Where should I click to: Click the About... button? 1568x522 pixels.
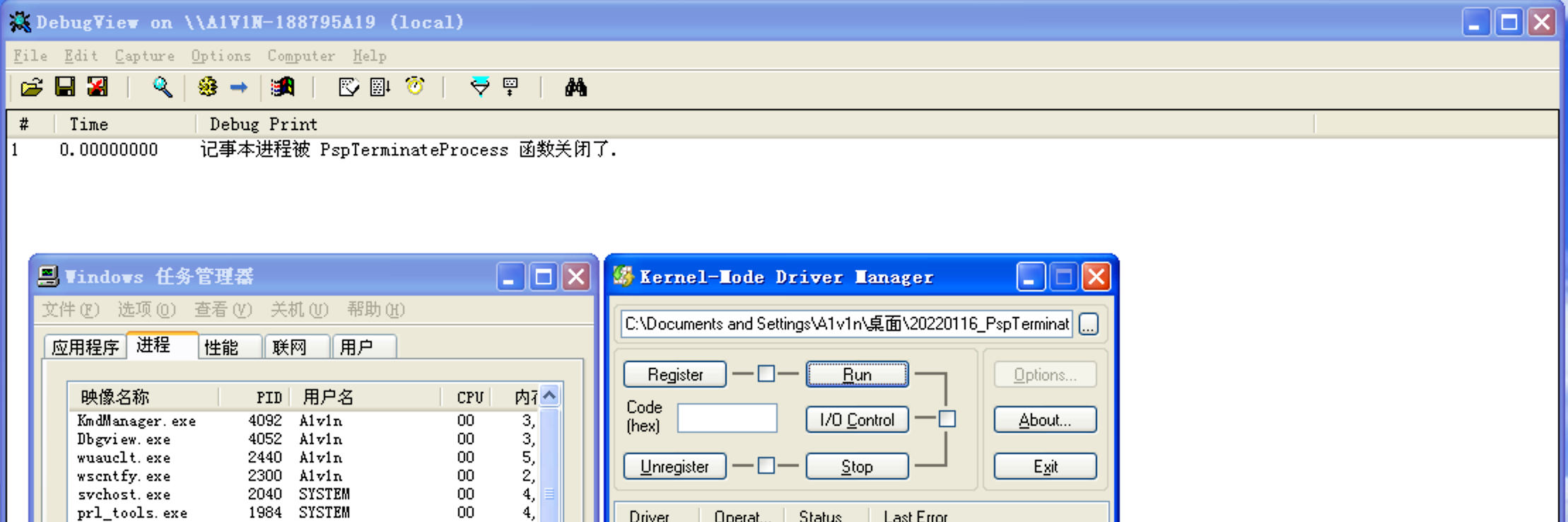point(1046,419)
